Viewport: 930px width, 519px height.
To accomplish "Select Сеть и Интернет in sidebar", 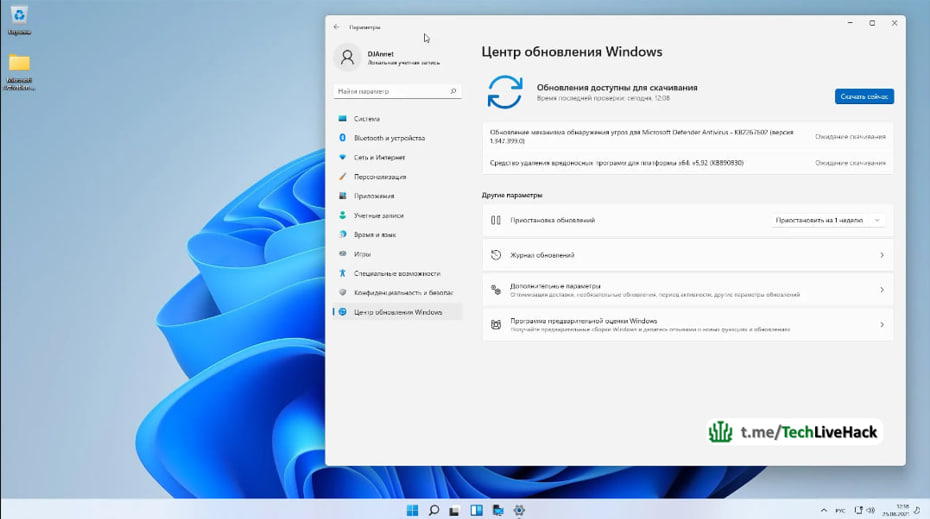I will [397, 157].
